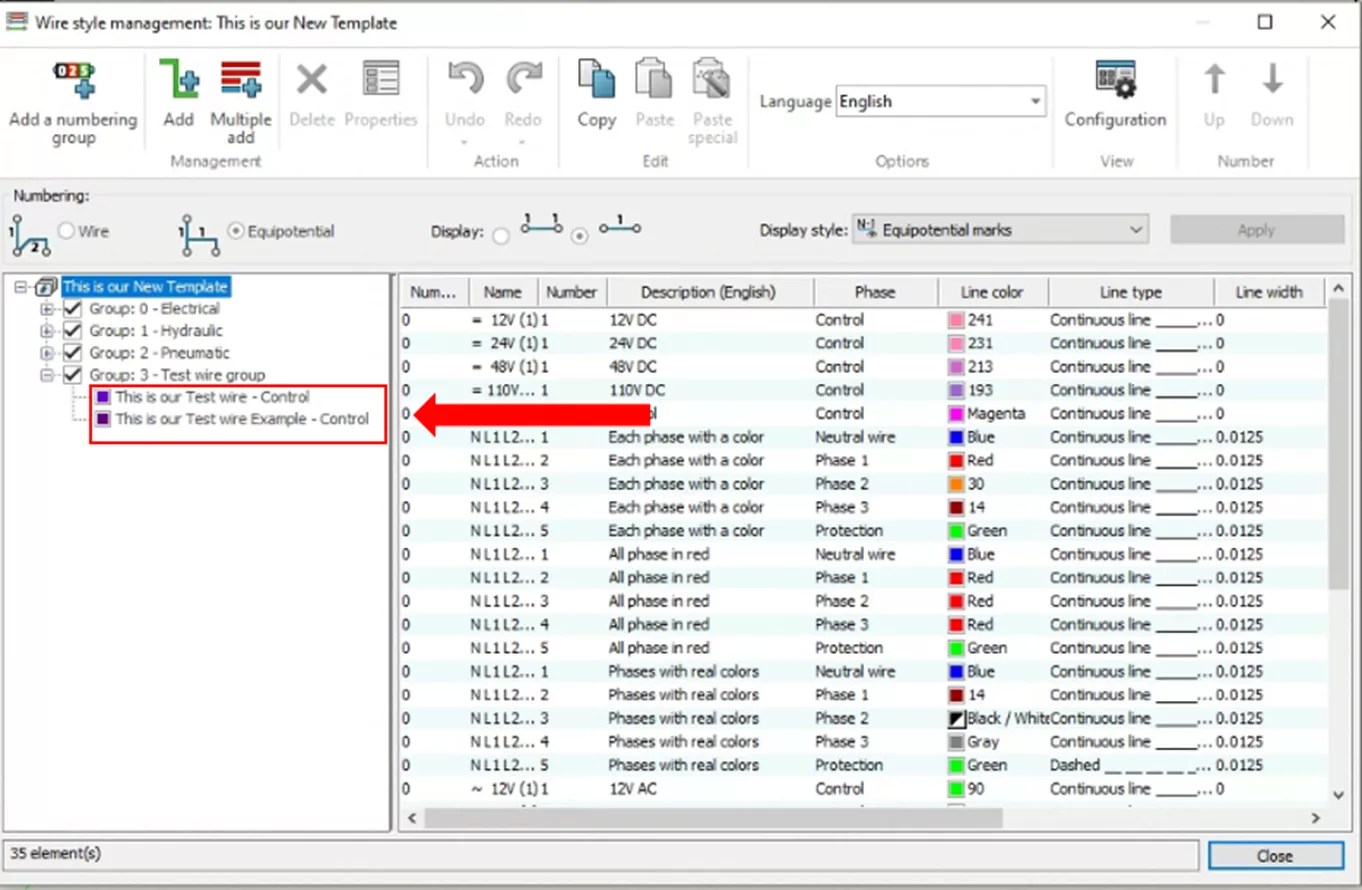Sort by the Line type column header
The image size is (1362, 890).
[x=1131, y=292]
